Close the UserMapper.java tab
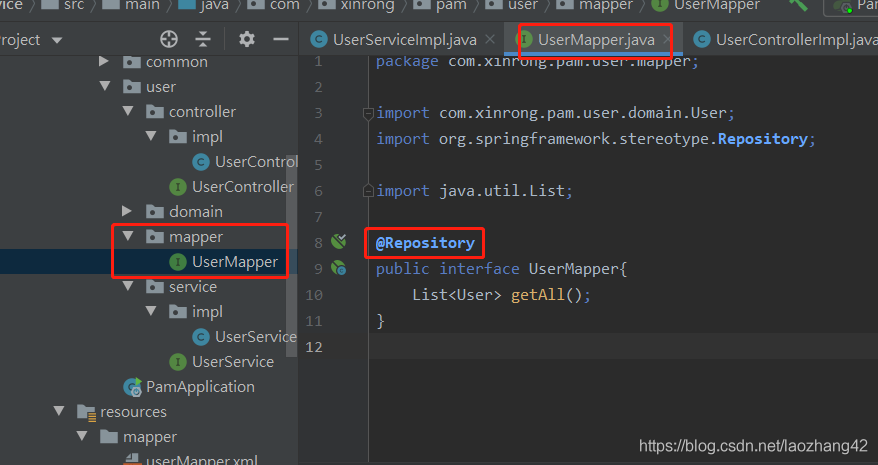 [x=667, y=39]
